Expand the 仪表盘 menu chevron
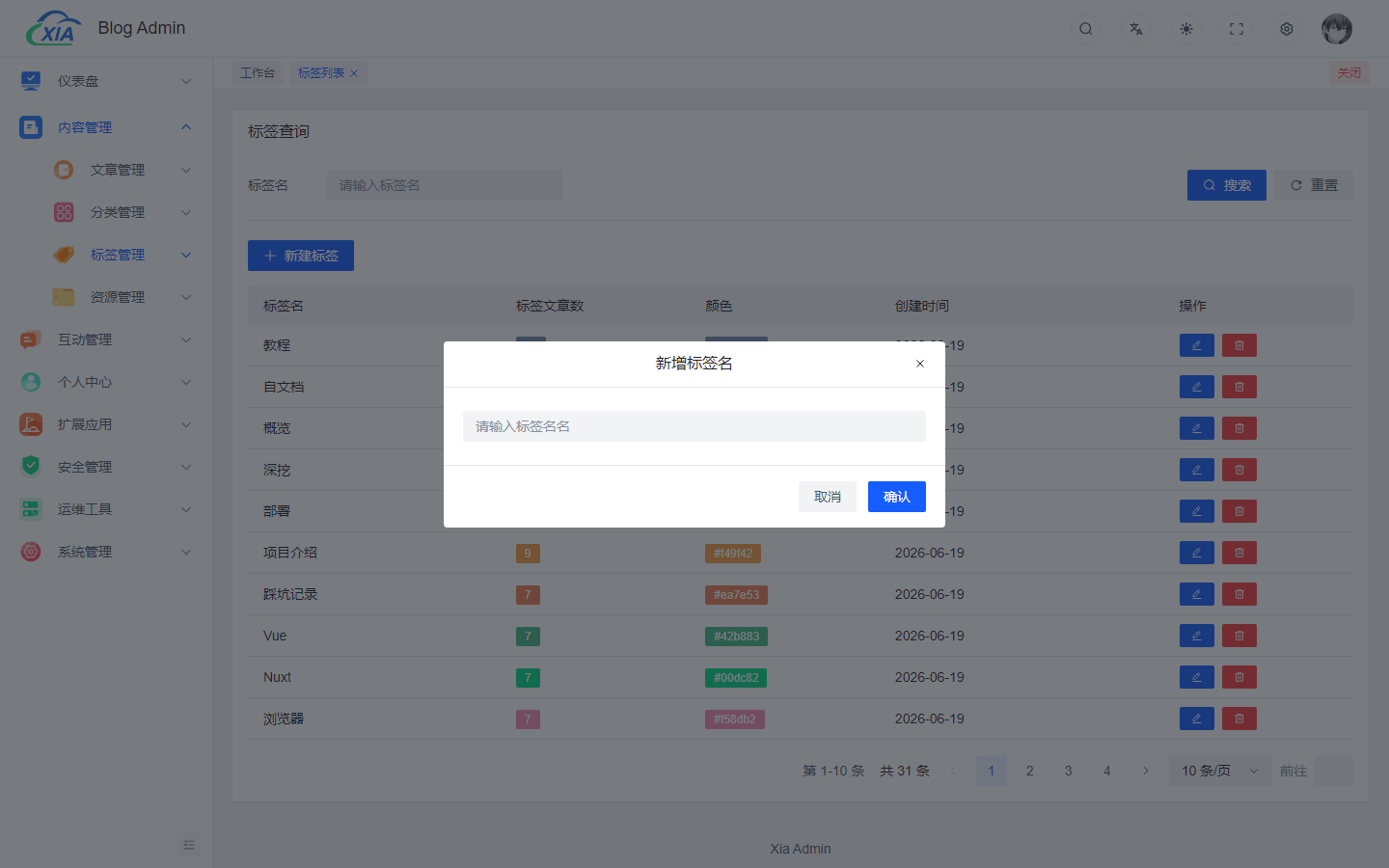This screenshot has height=868, width=1389. point(186,81)
